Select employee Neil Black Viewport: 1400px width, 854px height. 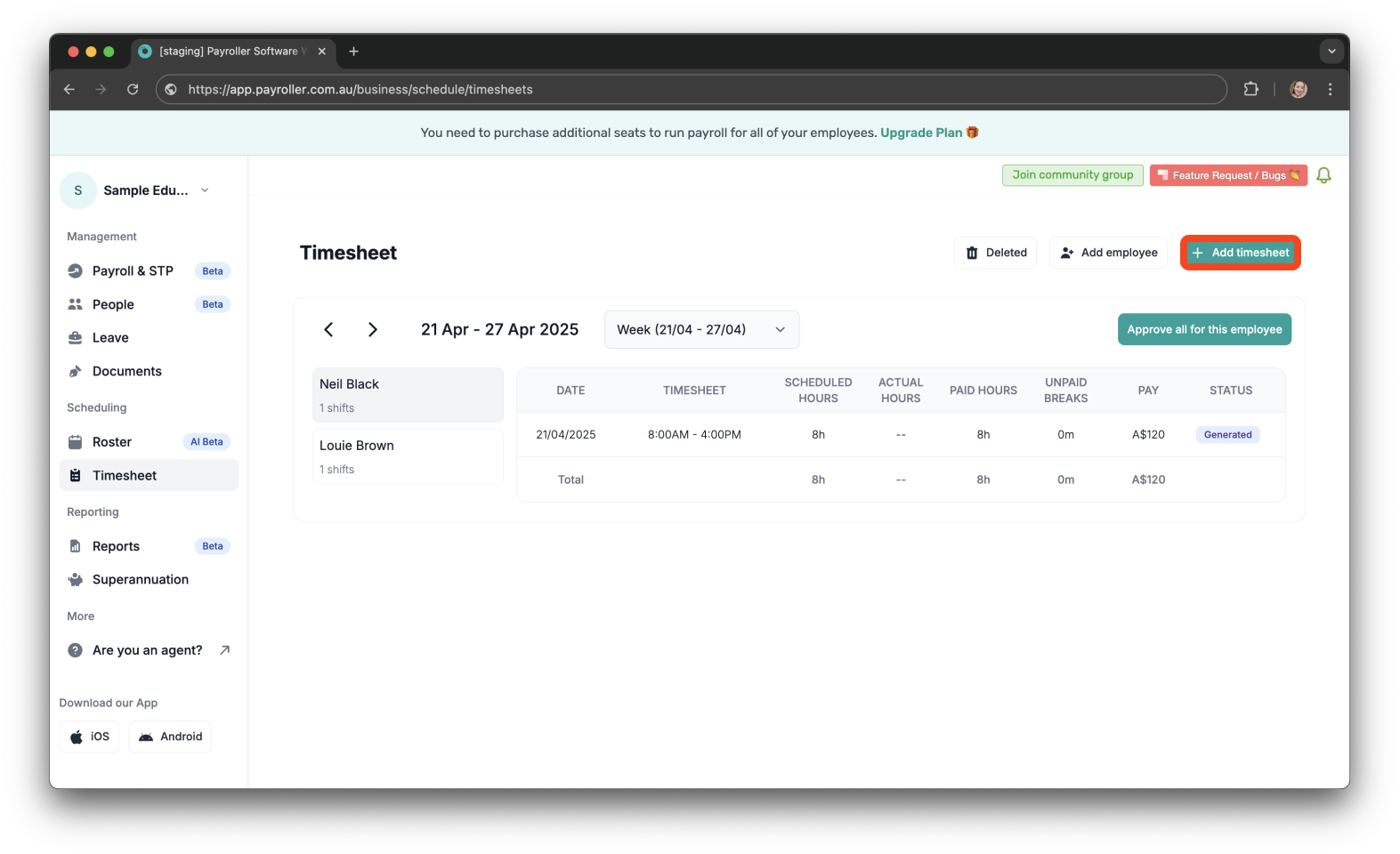[408, 395]
